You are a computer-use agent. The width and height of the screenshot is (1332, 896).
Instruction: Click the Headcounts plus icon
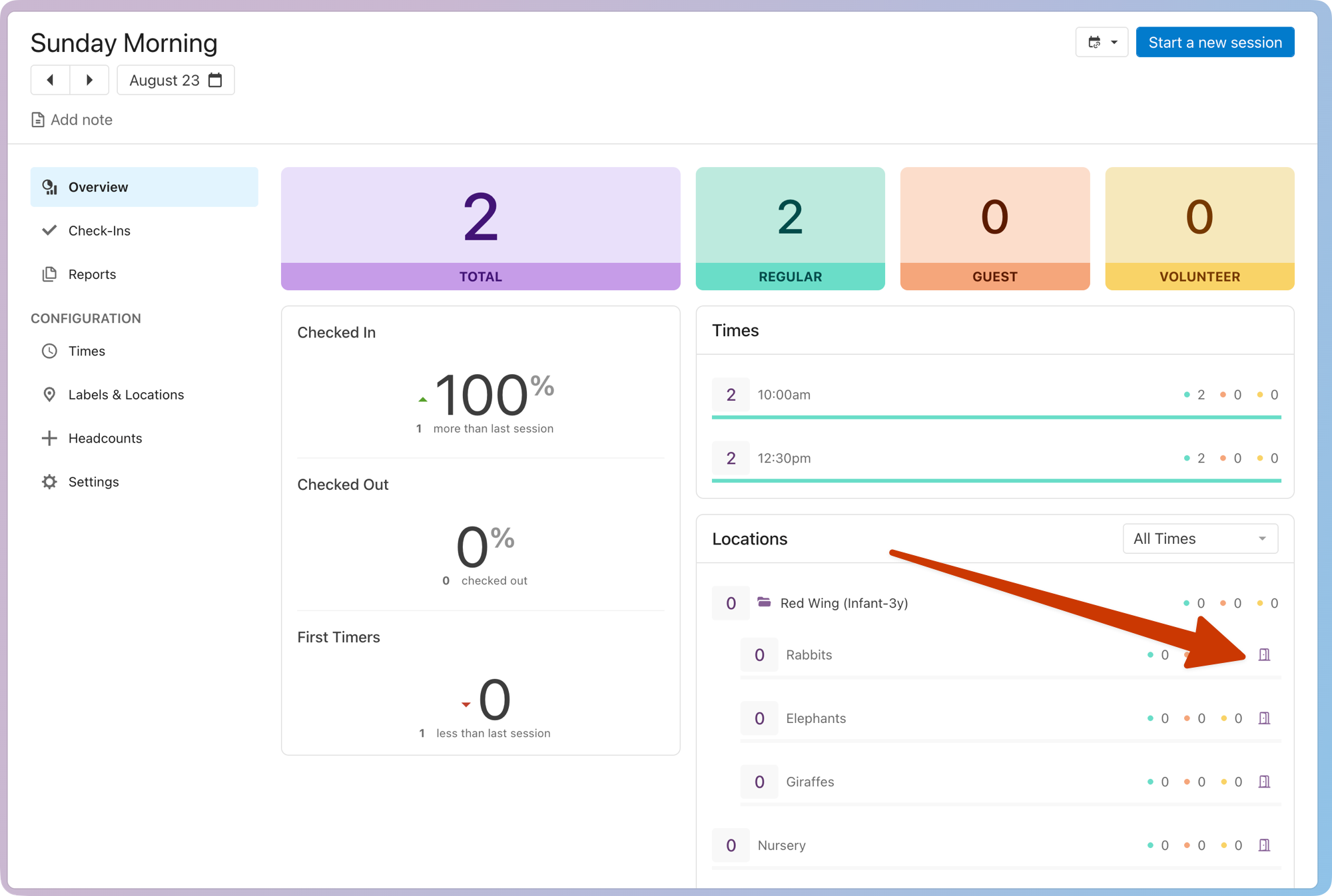[49, 438]
